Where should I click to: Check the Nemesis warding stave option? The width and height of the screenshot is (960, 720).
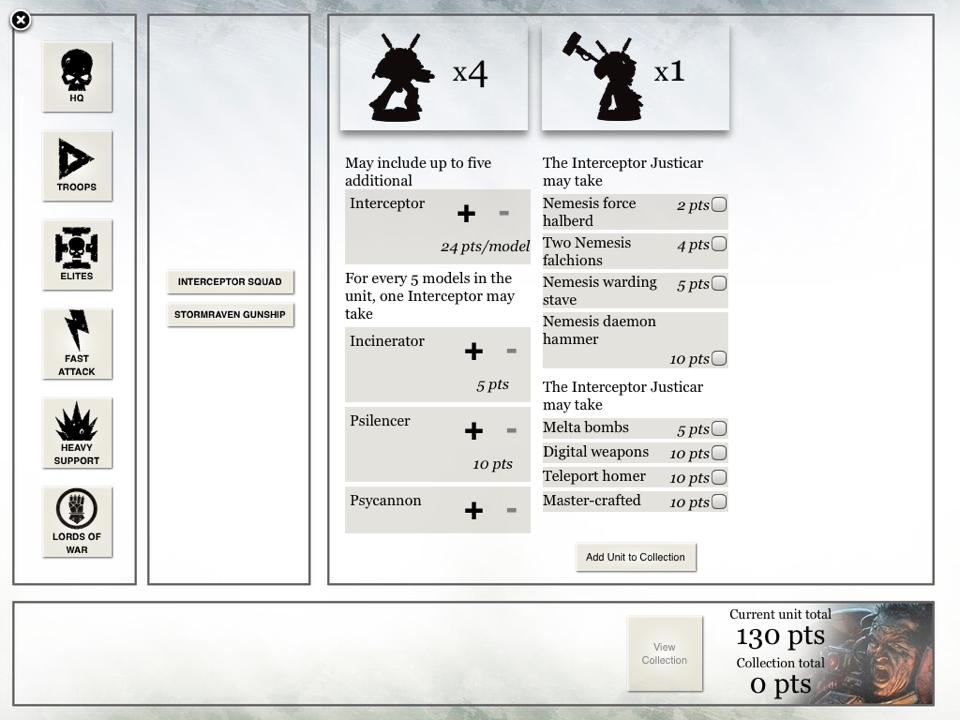719,283
